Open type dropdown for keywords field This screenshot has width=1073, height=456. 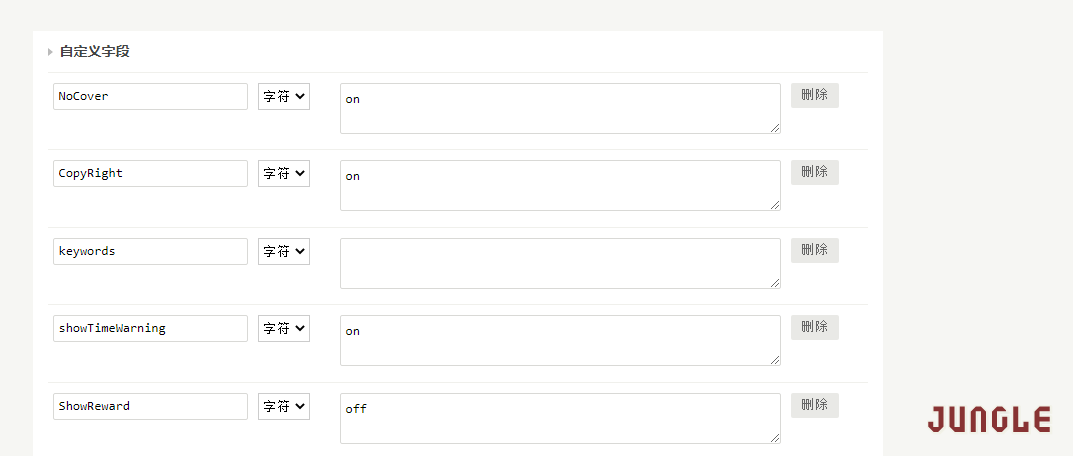[x=284, y=251]
